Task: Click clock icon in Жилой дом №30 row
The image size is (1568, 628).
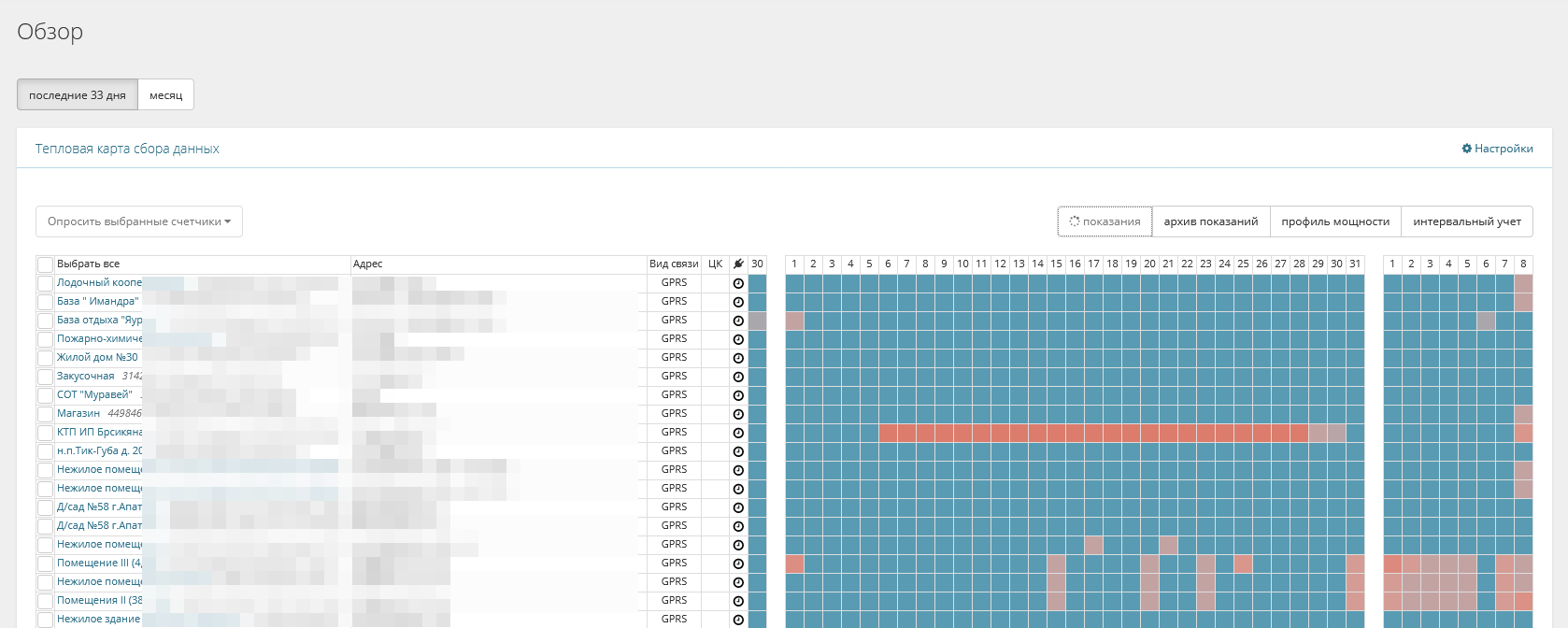Action: 738,358
